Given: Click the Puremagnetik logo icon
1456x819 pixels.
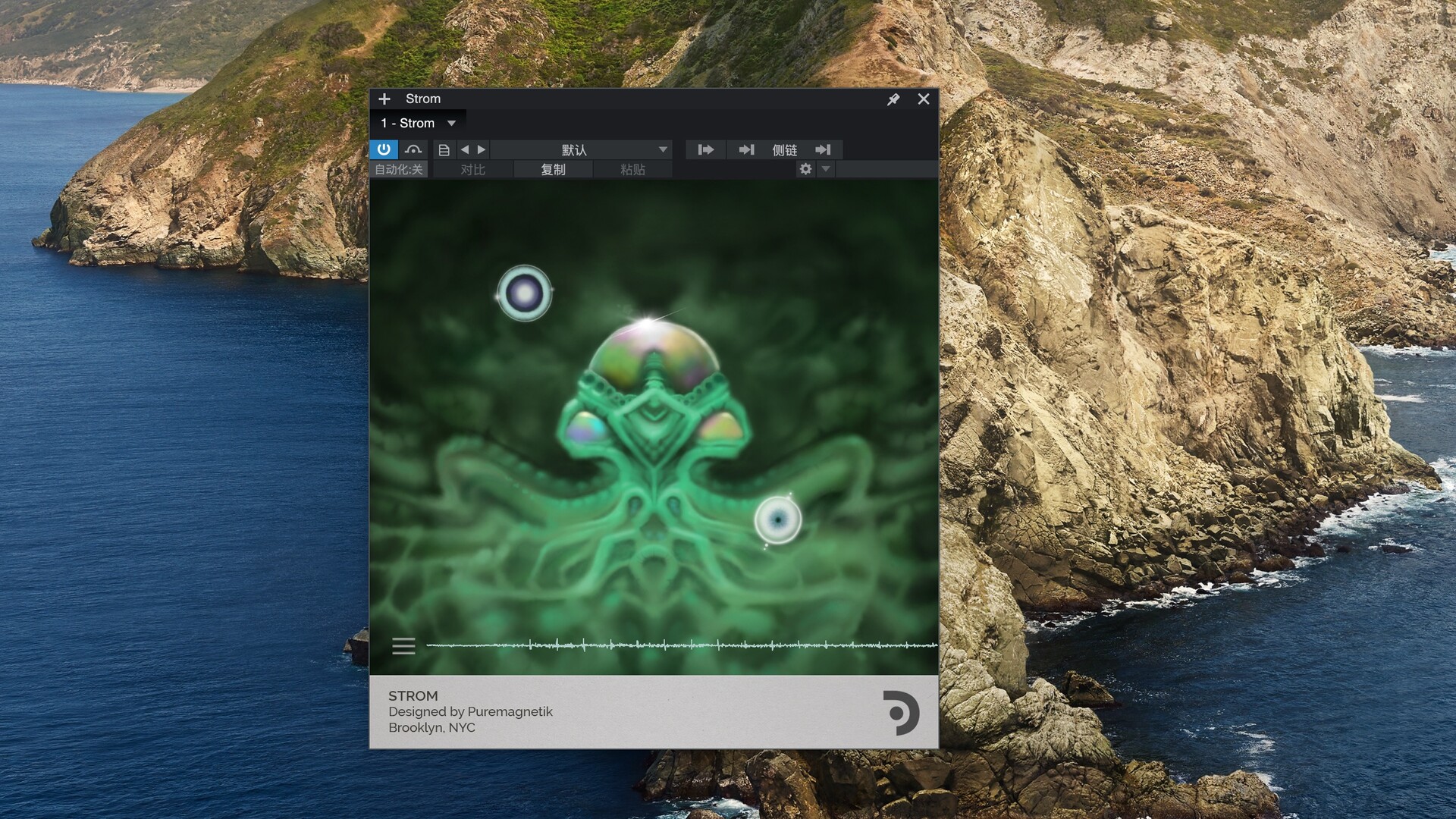Looking at the screenshot, I should (x=901, y=713).
